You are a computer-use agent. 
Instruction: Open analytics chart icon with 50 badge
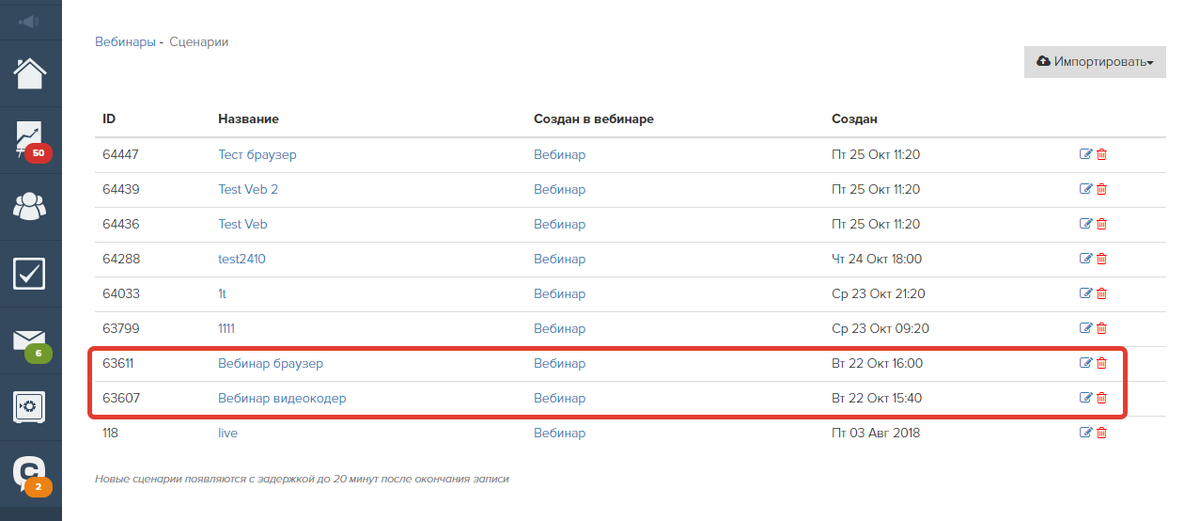tap(30, 141)
